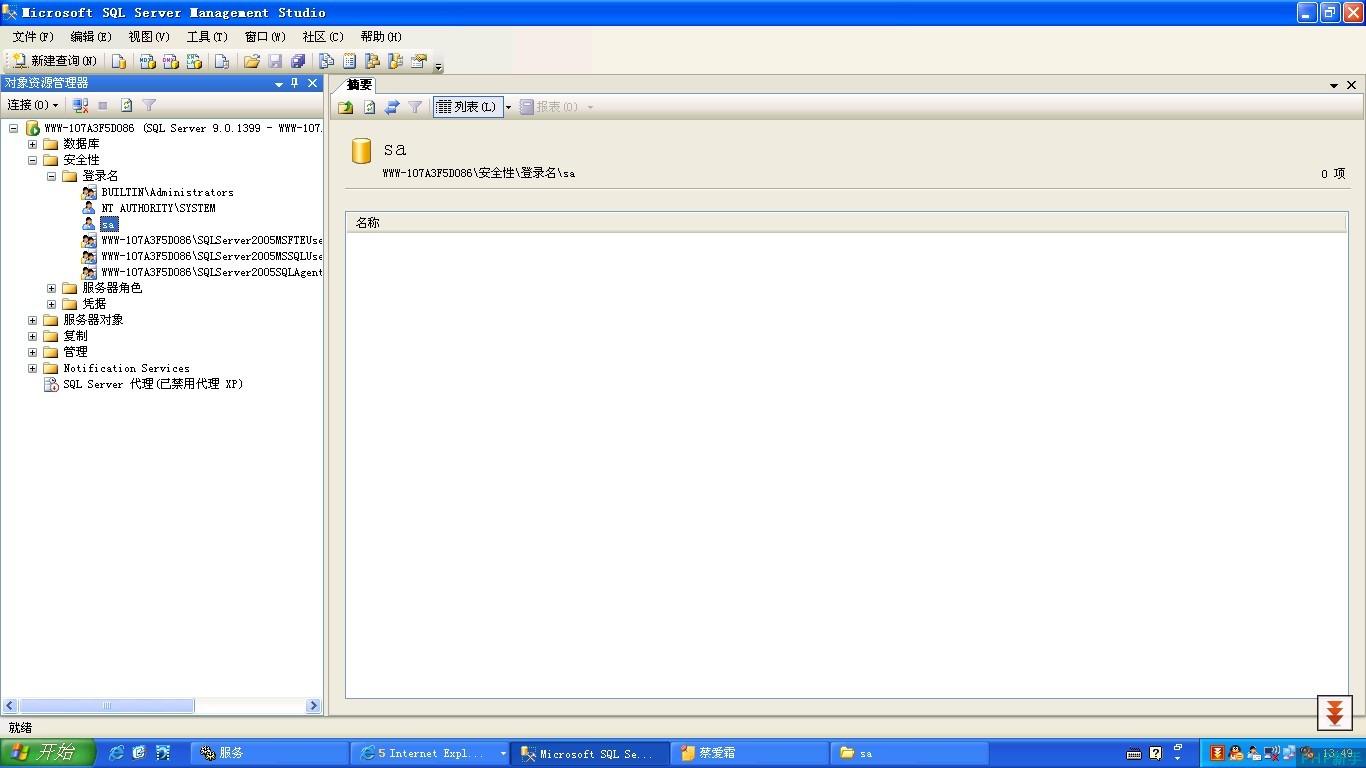Expand the Notification Services folder
The image size is (1366, 768).
point(32,368)
